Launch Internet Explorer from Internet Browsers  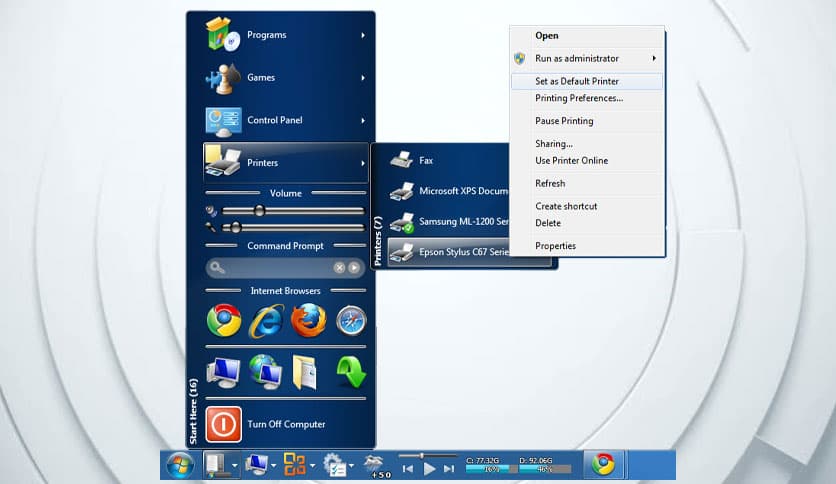pos(266,320)
